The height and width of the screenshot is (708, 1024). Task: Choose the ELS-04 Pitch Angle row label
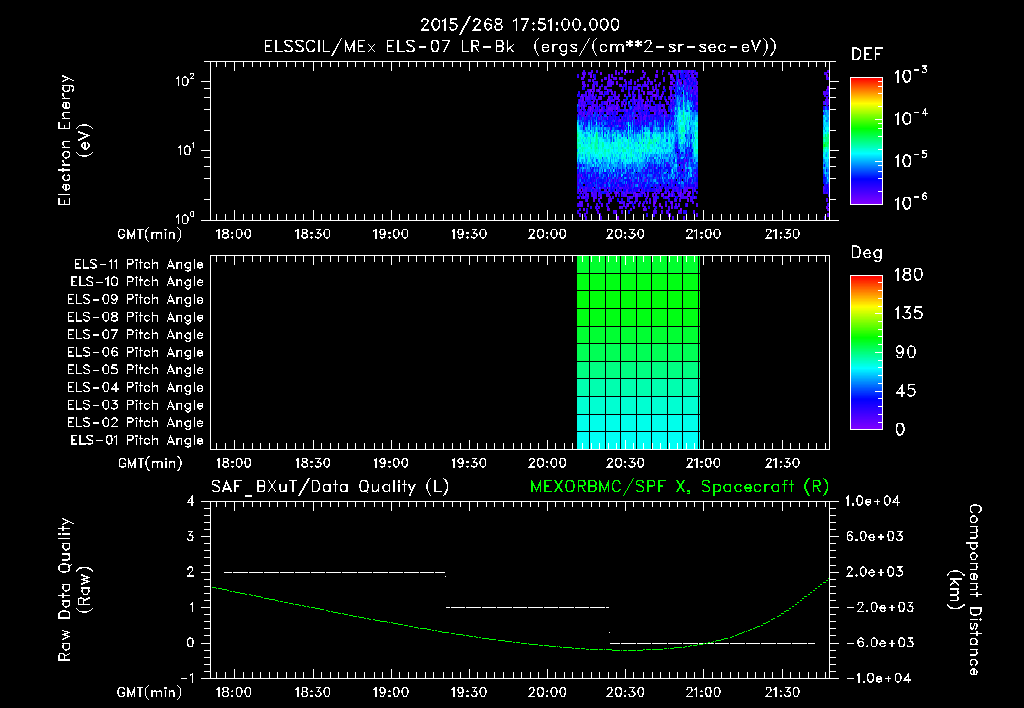[x=136, y=387]
